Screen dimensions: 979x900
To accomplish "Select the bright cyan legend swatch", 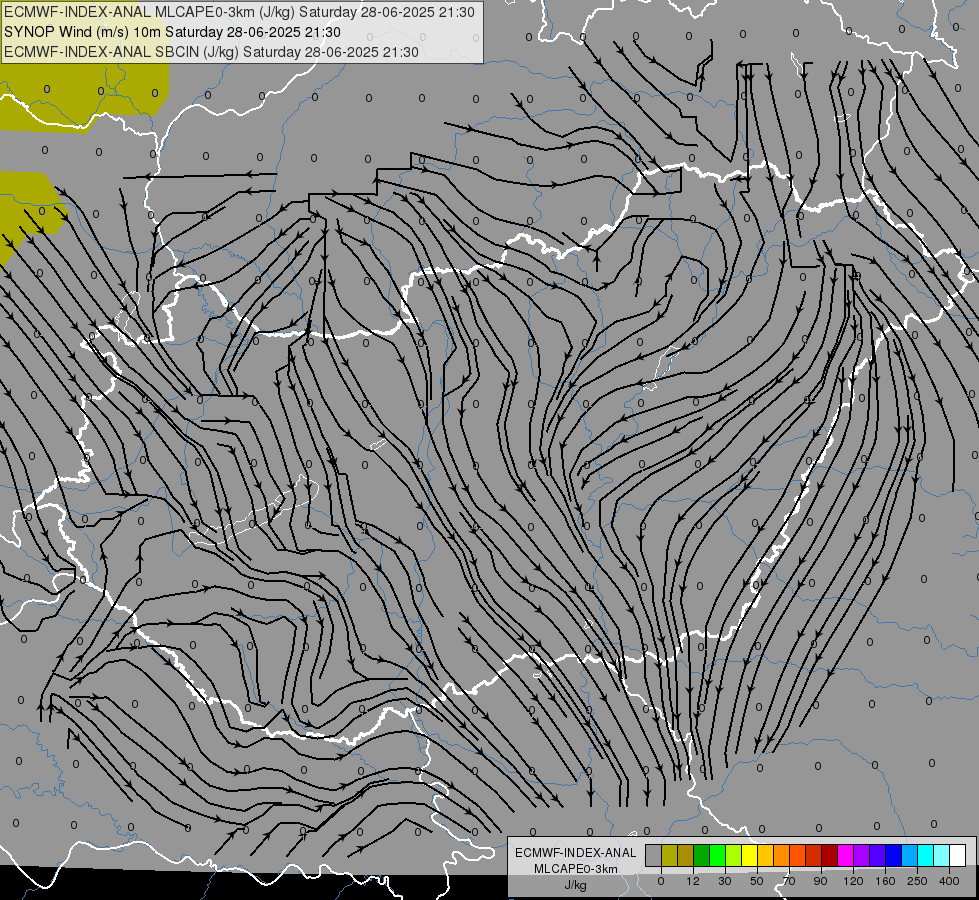I will pos(925,855).
